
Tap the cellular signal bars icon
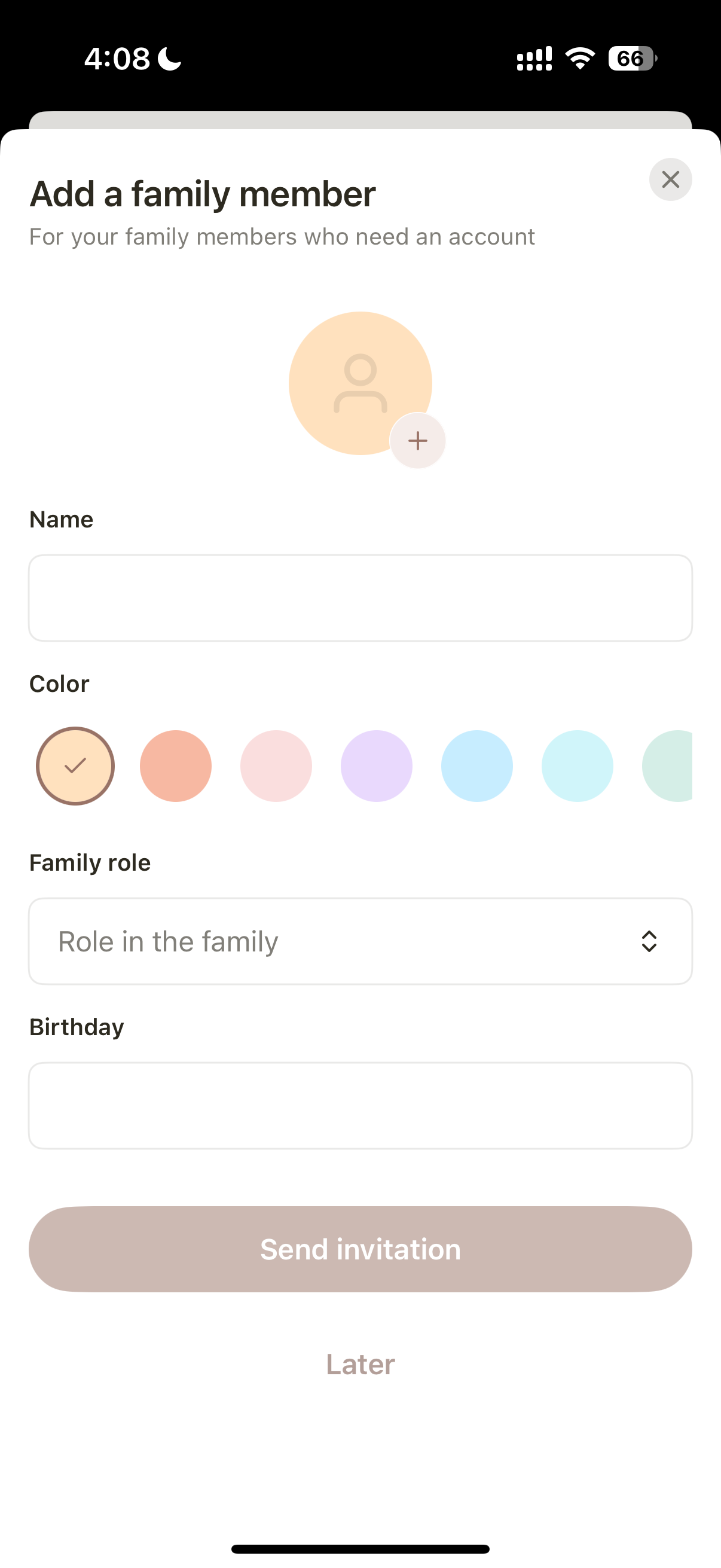point(534,59)
